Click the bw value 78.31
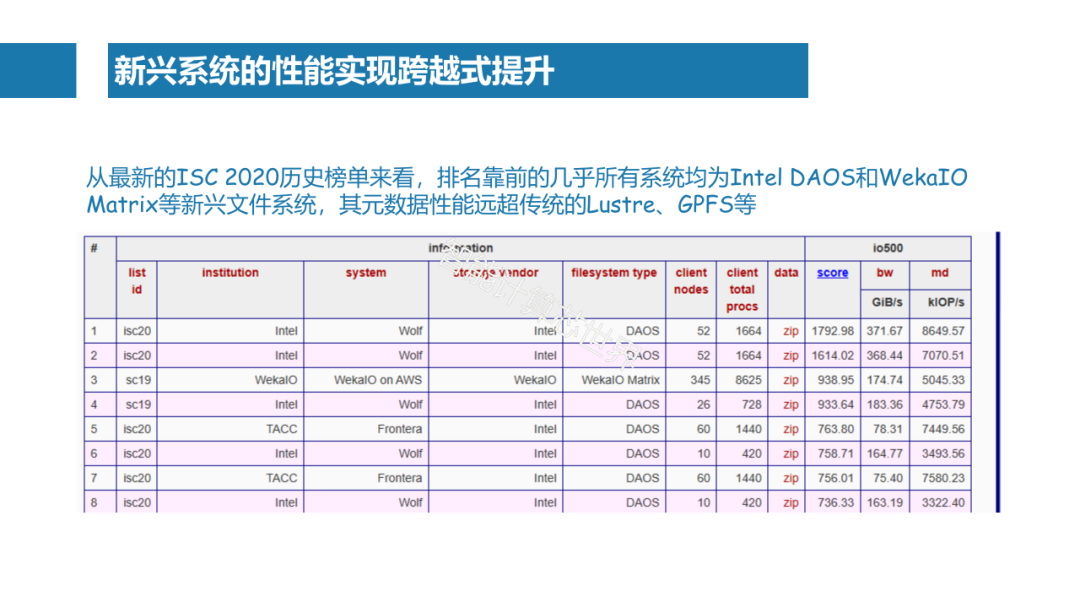This screenshot has height=608, width=1080. pyautogui.click(x=887, y=429)
